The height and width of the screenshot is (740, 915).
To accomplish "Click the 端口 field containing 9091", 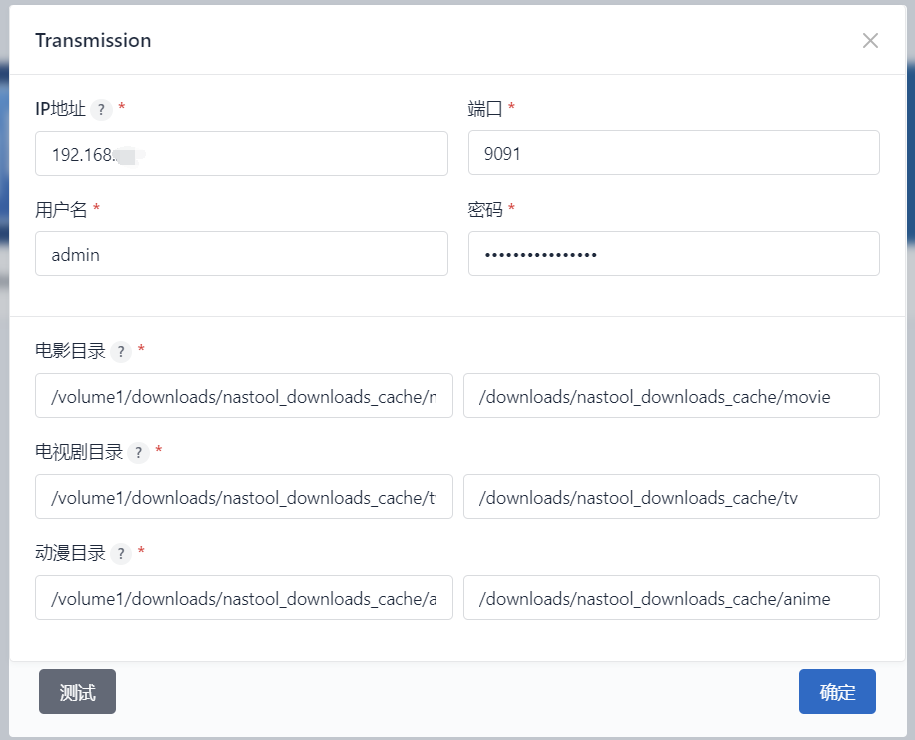I will [x=673, y=154].
